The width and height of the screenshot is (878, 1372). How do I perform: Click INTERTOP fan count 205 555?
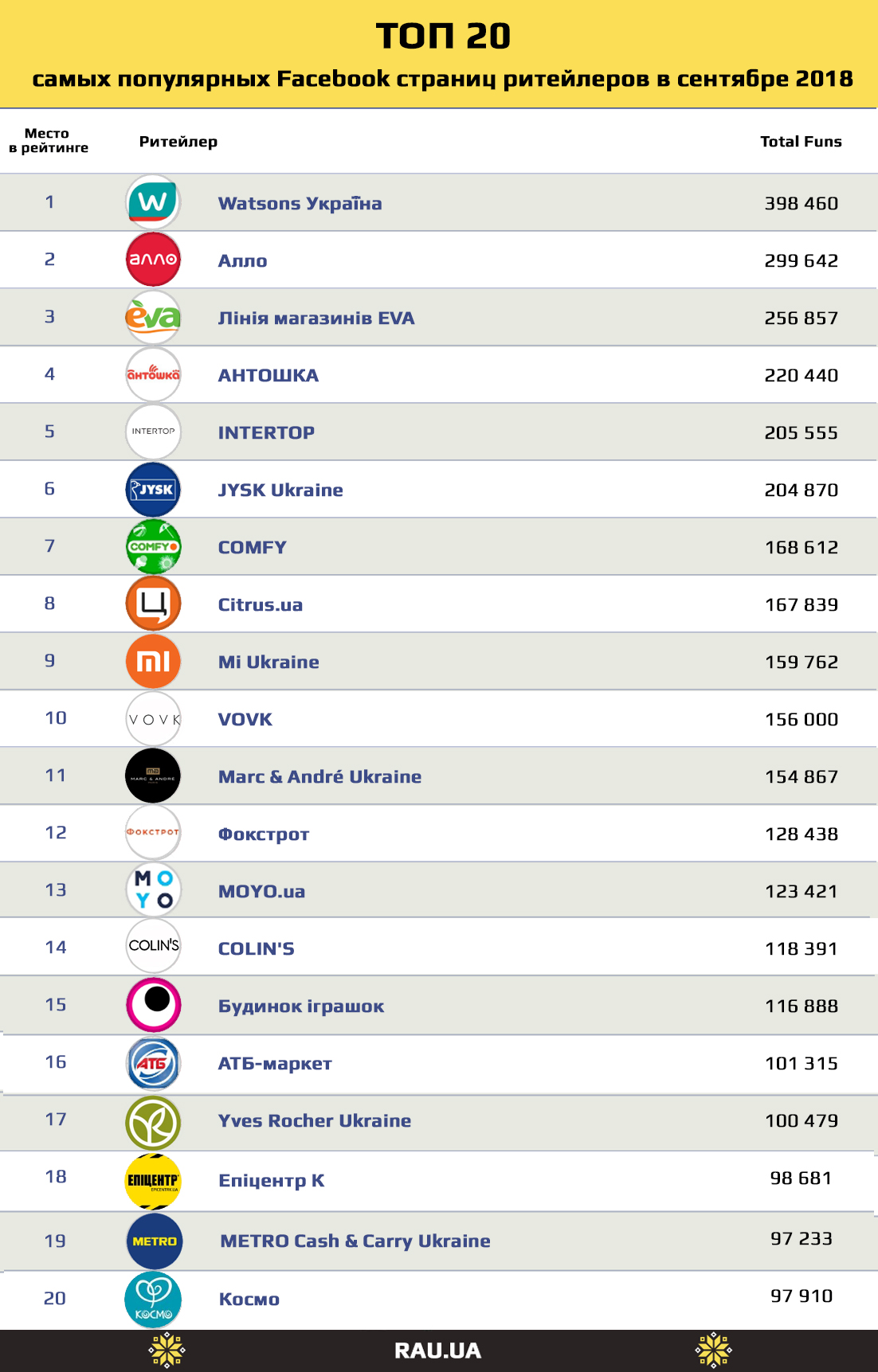801,433
